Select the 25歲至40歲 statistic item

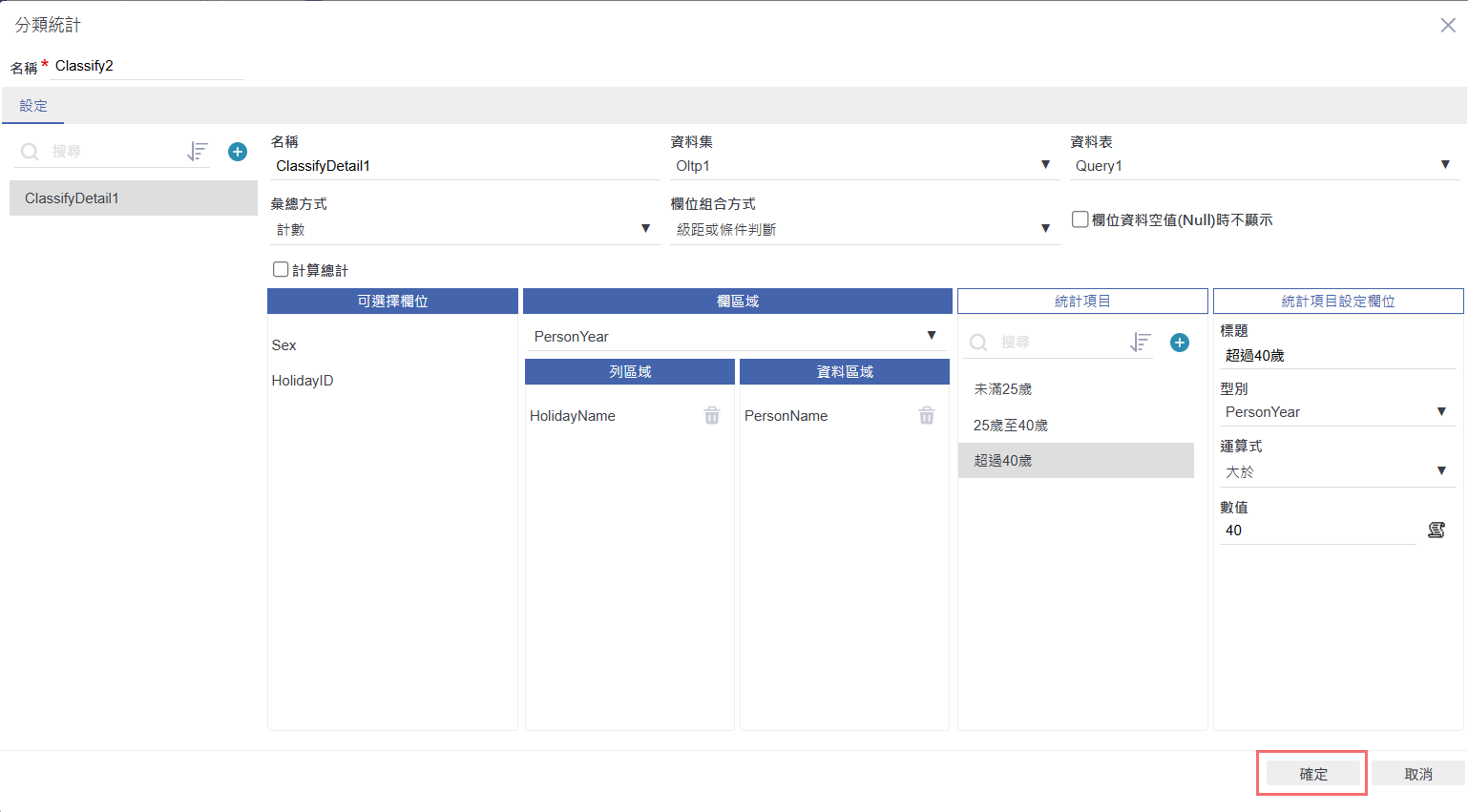[x=1011, y=426]
